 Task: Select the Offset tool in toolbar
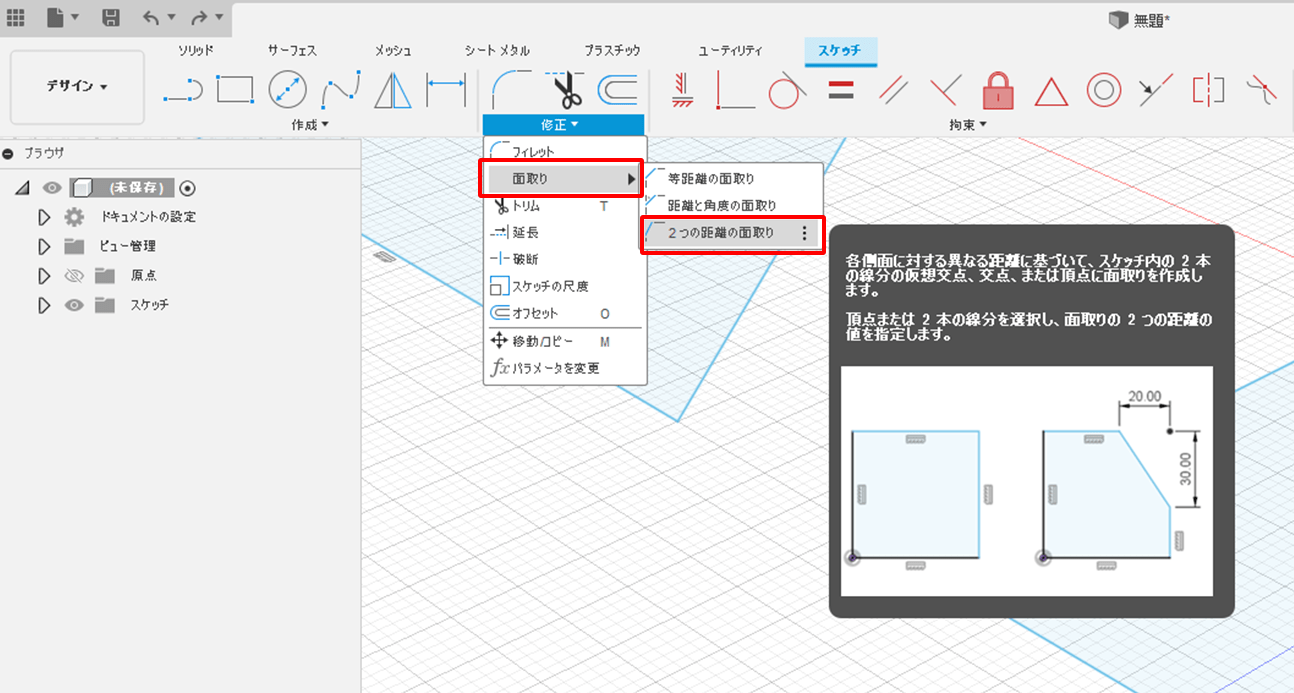pyautogui.click(x=618, y=91)
